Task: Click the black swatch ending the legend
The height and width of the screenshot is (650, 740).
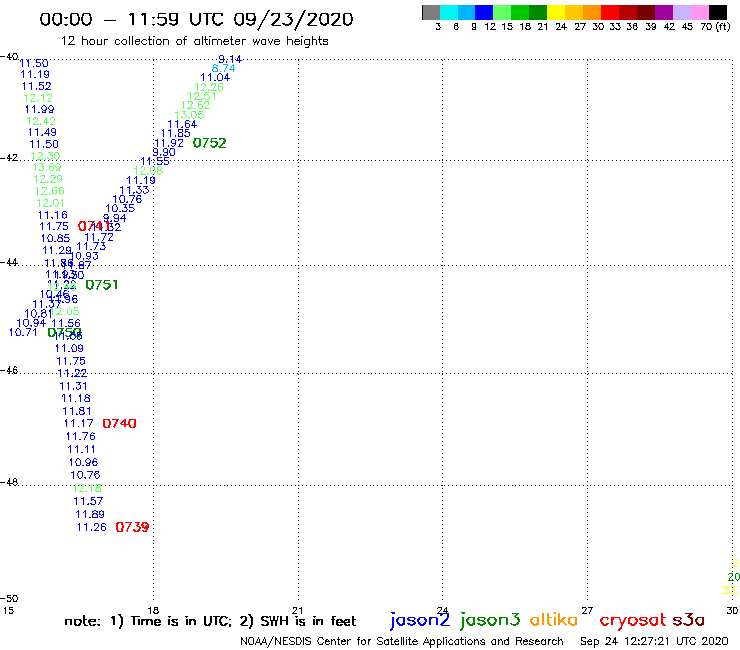Action: coord(717,12)
